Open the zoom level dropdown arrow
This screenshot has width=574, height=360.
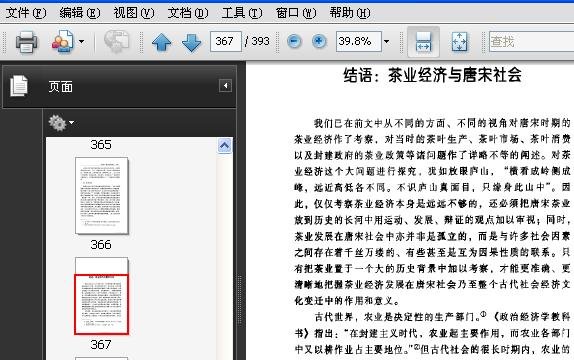[x=387, y=41]
